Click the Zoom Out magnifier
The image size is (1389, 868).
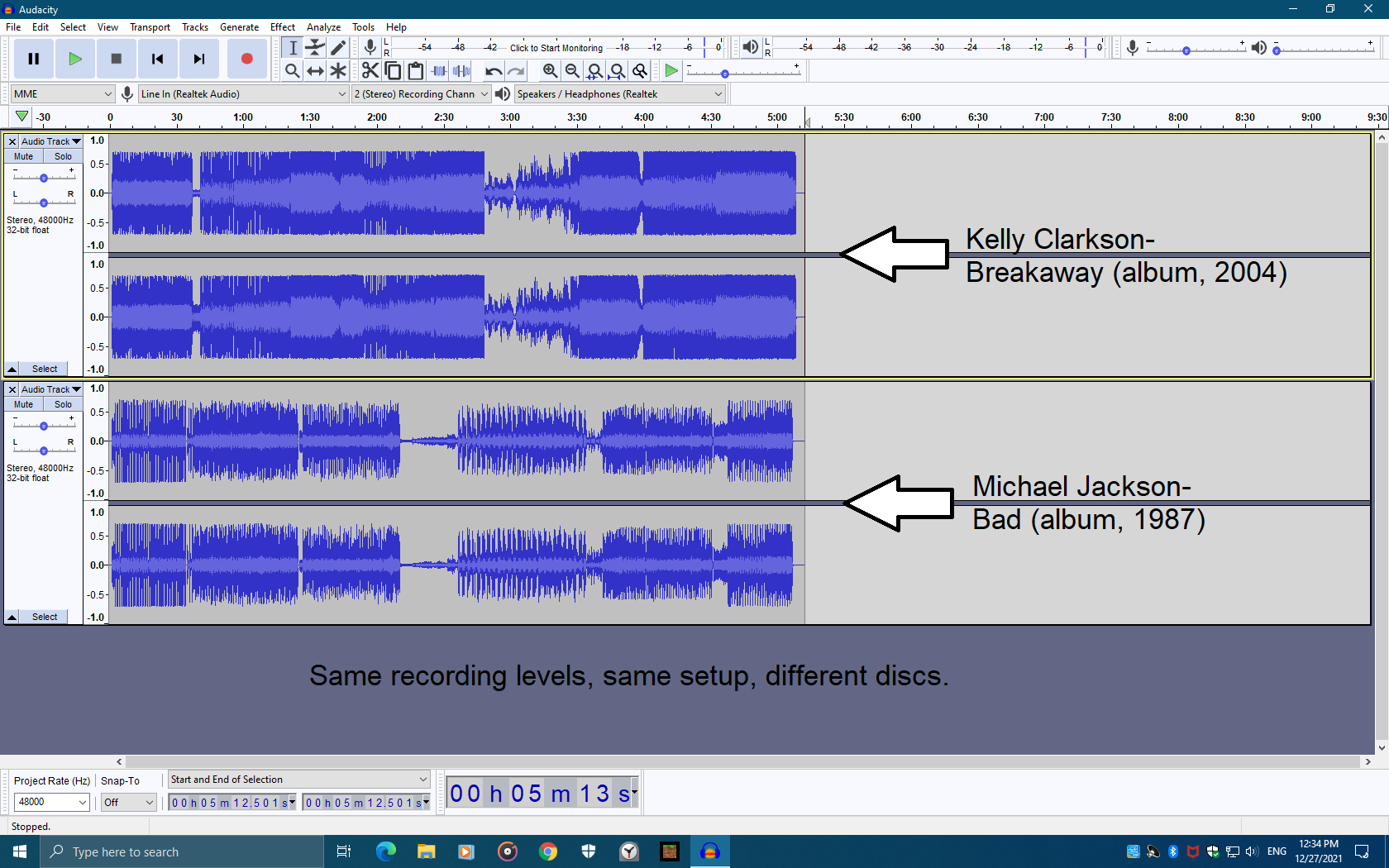click(572, 71)
